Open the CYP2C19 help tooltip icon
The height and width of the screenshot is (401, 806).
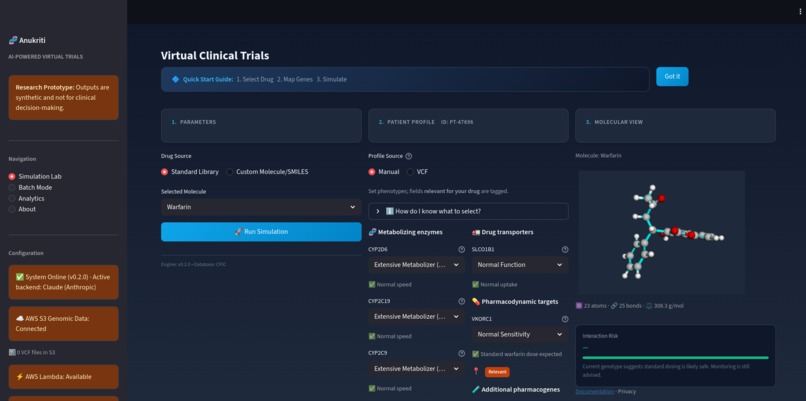(x=462, y=301)
